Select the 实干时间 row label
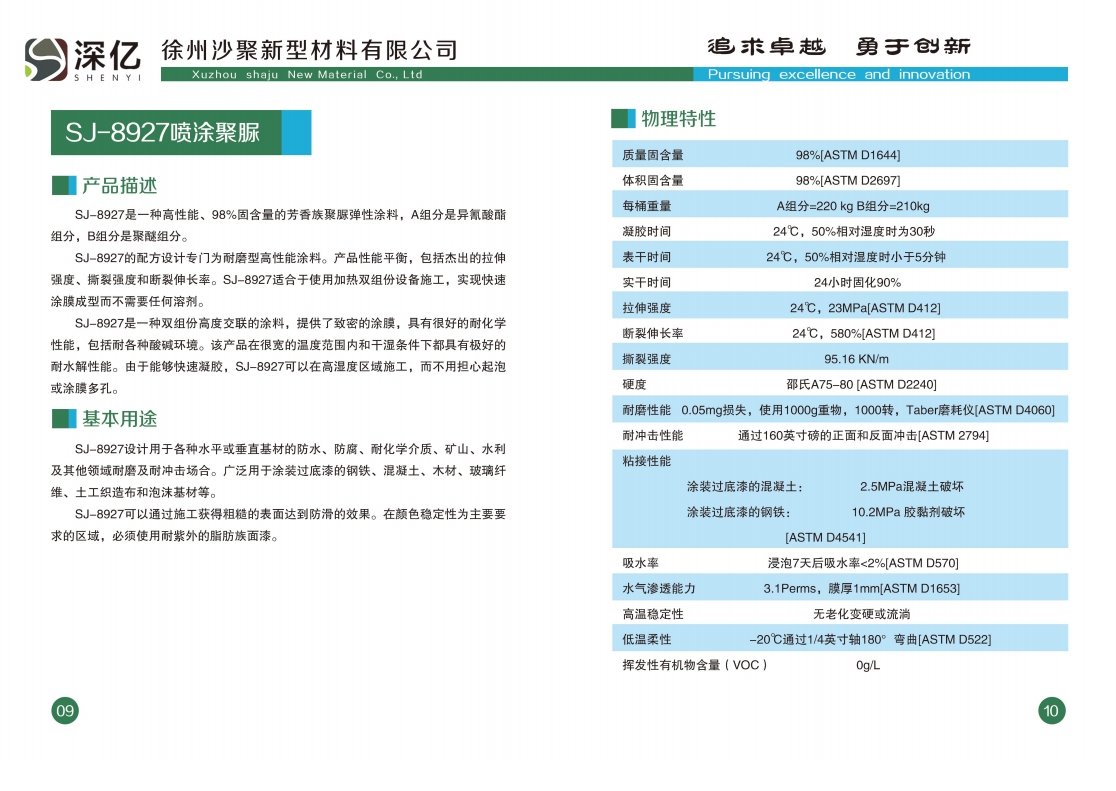 [x=647, y=283]
